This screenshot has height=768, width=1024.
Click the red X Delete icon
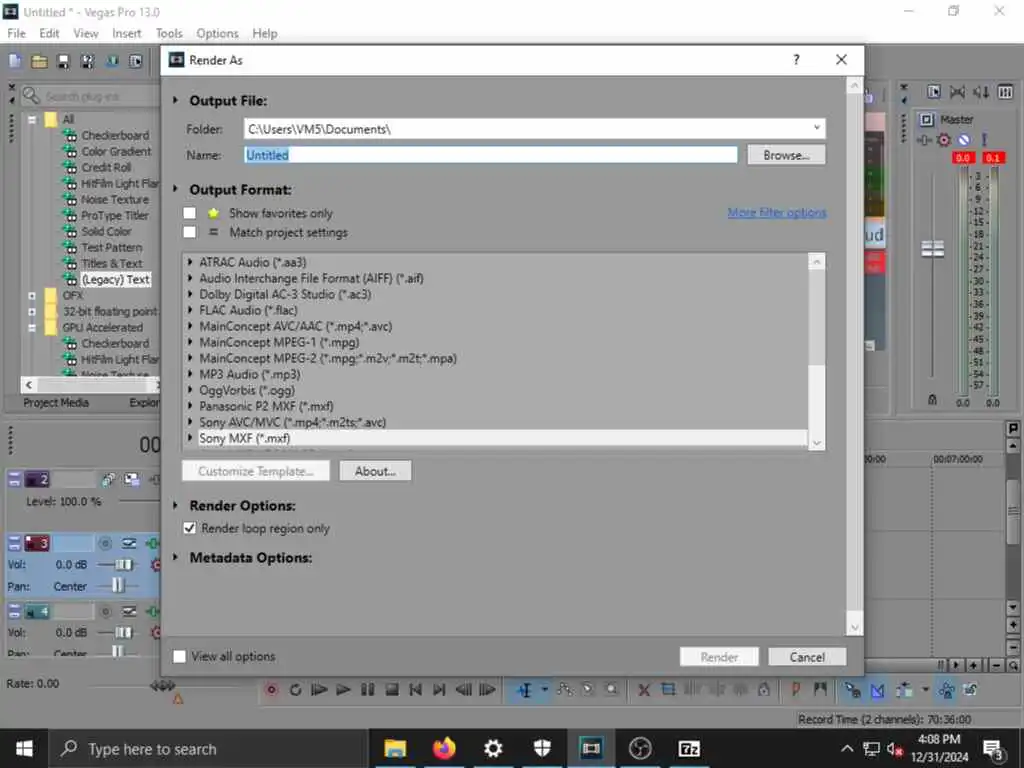[644, 690]
